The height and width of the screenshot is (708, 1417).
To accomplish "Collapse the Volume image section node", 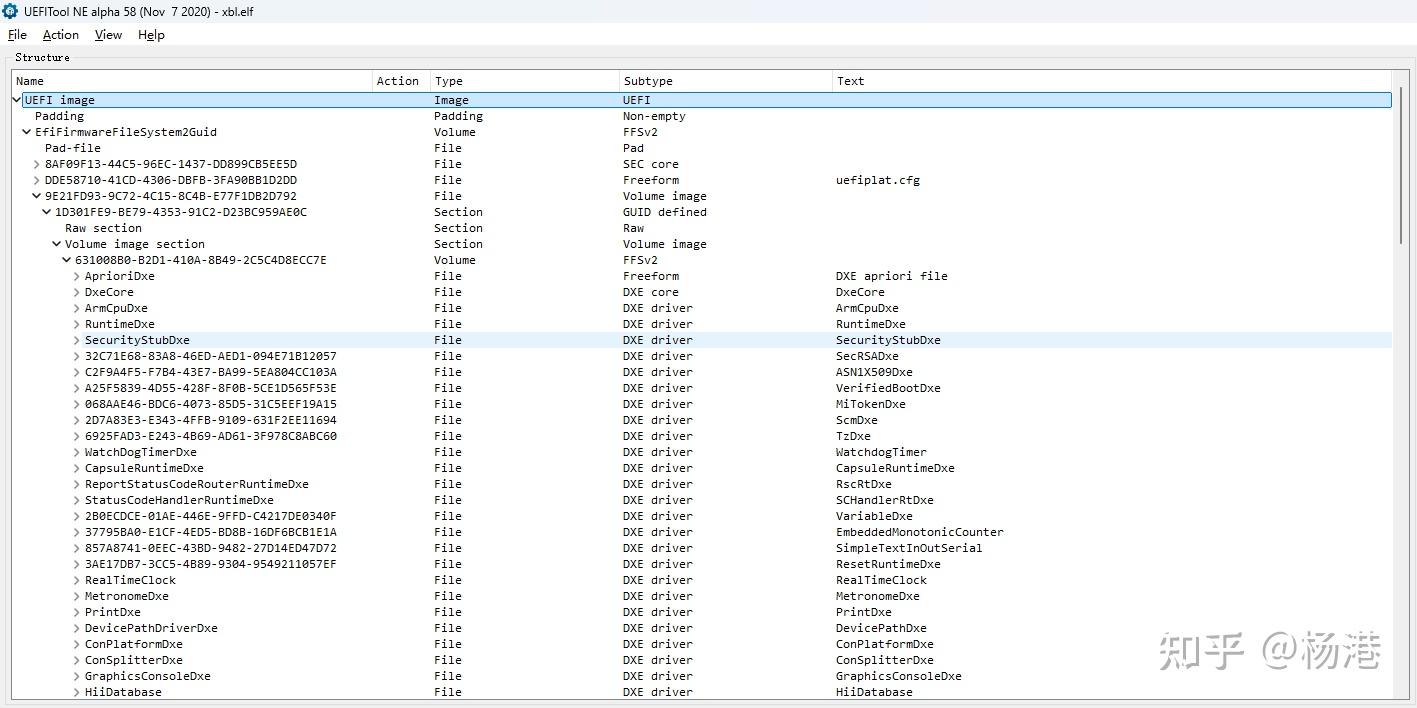I will (x=56, y=244).
